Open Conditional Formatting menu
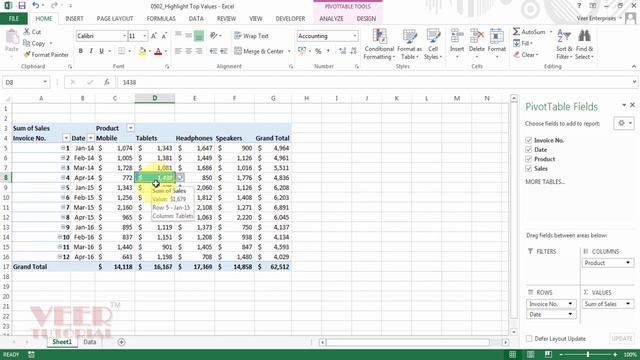 pos(379,45)
